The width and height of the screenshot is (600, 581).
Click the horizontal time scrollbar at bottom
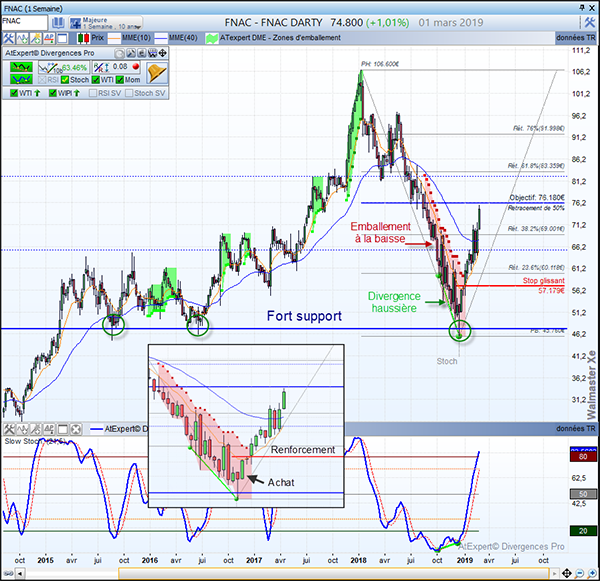[334, 573]
